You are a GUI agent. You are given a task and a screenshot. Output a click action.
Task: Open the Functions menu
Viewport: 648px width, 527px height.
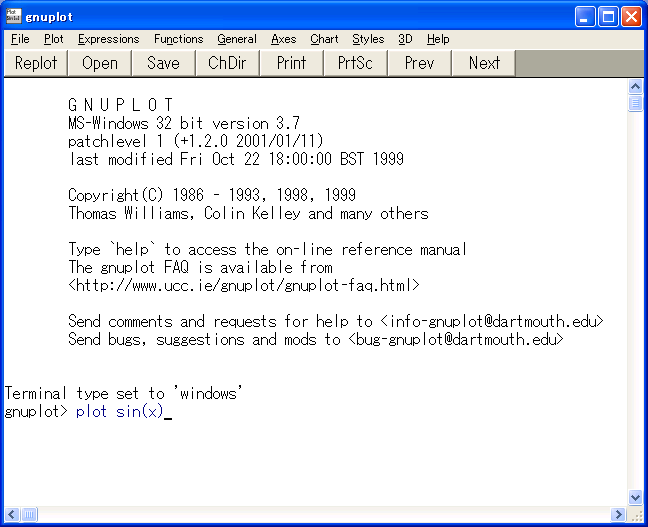(x=179, y=39)
